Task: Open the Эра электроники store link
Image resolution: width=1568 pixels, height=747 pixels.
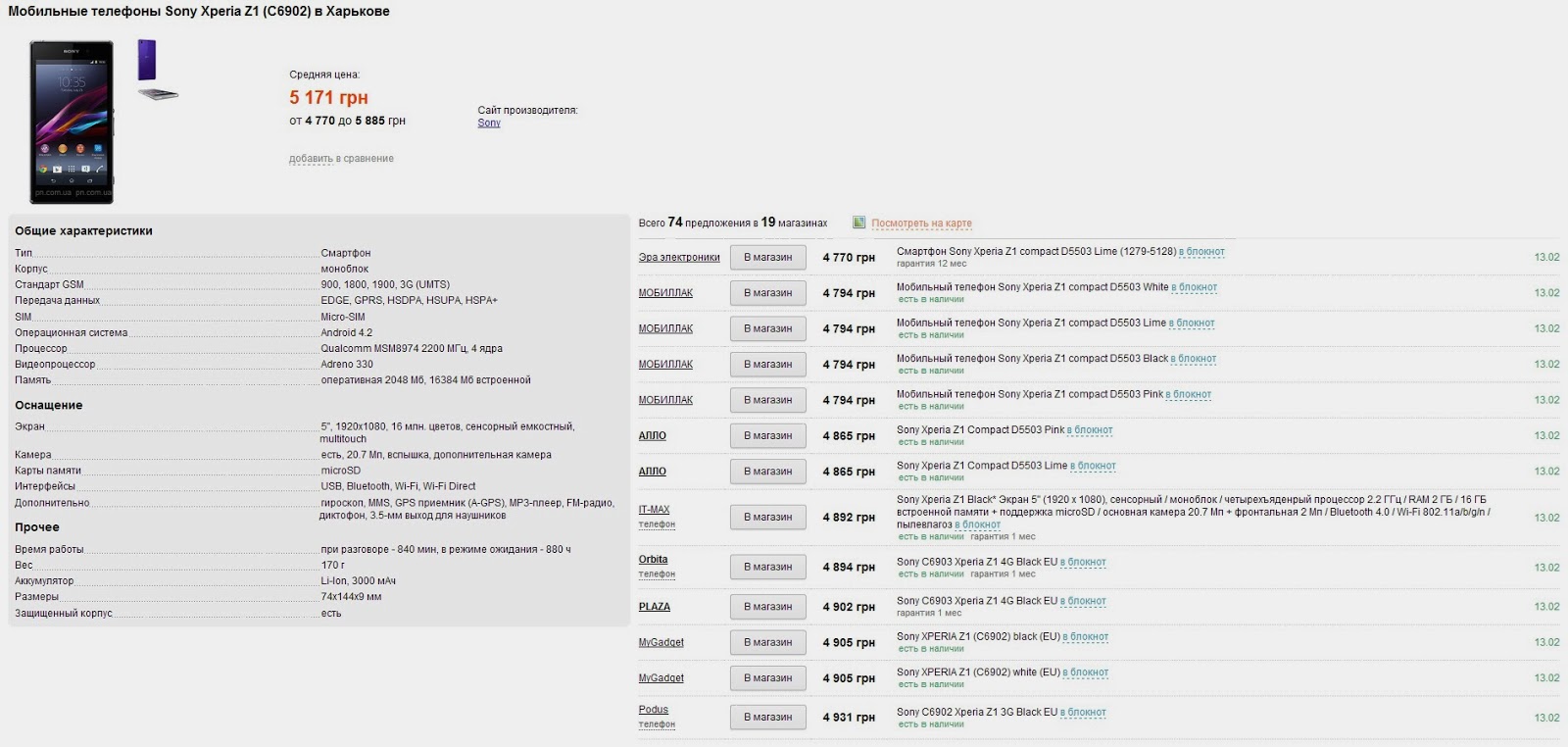Action: click(x=679, y=258)
